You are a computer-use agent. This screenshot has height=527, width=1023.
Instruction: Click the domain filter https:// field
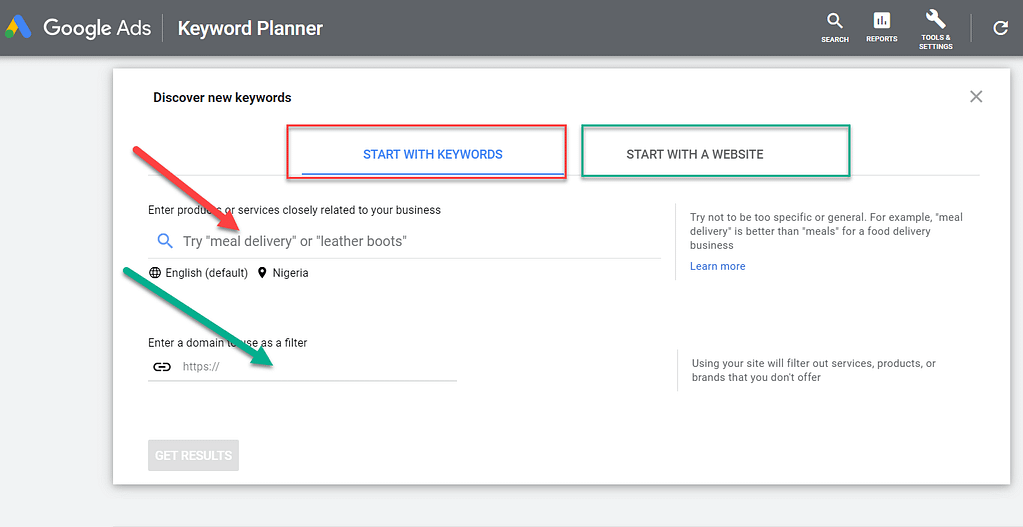(302, 367)
